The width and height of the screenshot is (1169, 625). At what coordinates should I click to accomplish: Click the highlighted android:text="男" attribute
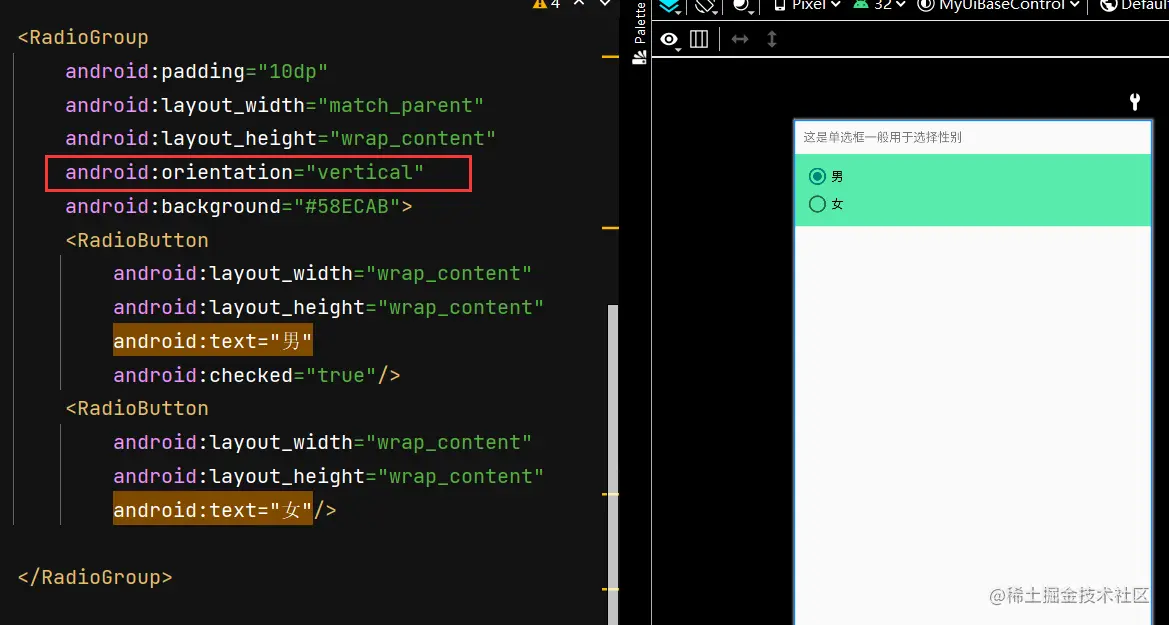(x=212, y=341)
